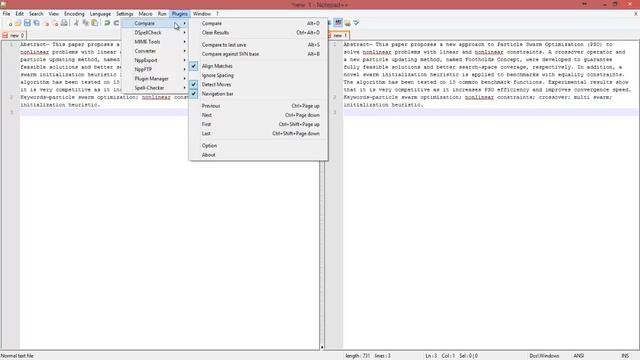Expand the Converter submenu
The width and height of the screenshot is (640, 360).
[155, 51]
